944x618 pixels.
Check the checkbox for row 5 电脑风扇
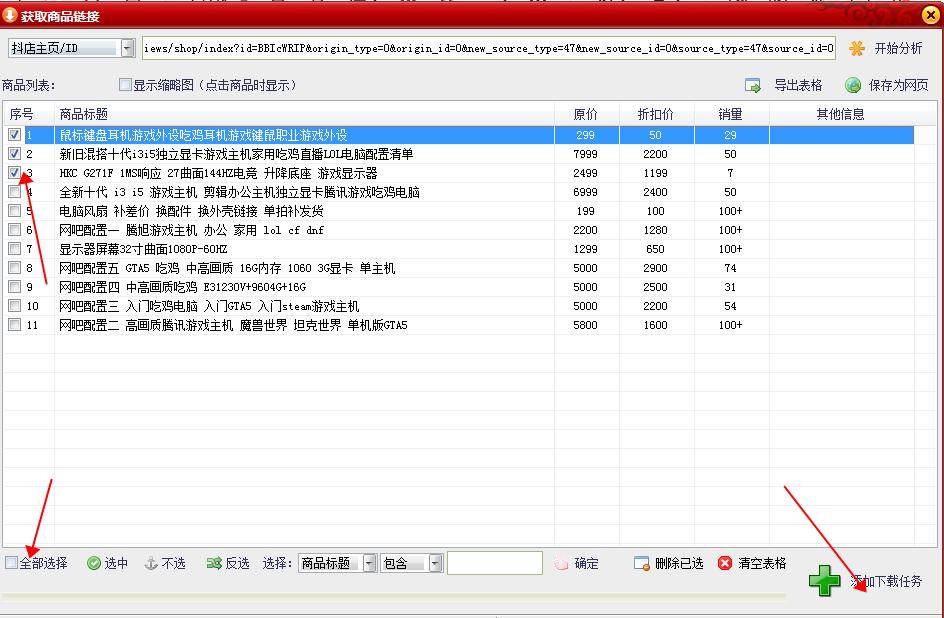[14, 211]
